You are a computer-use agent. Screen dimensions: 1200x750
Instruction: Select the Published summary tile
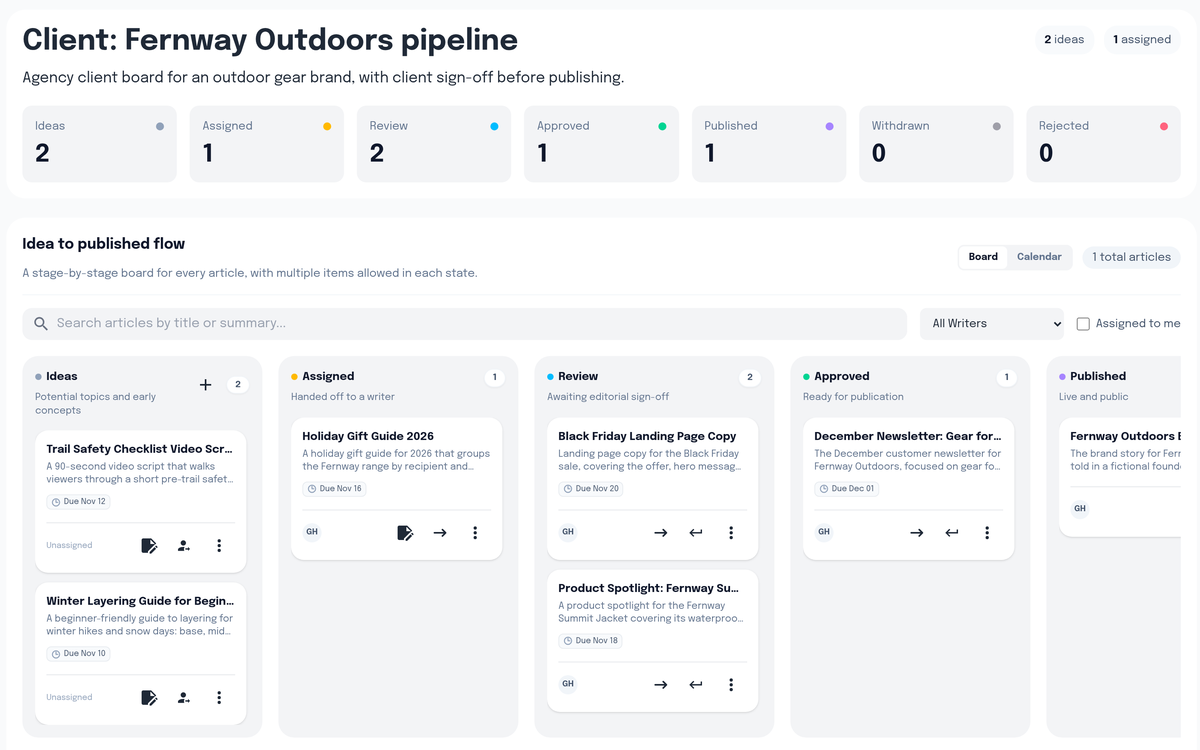tap(769, 144)
